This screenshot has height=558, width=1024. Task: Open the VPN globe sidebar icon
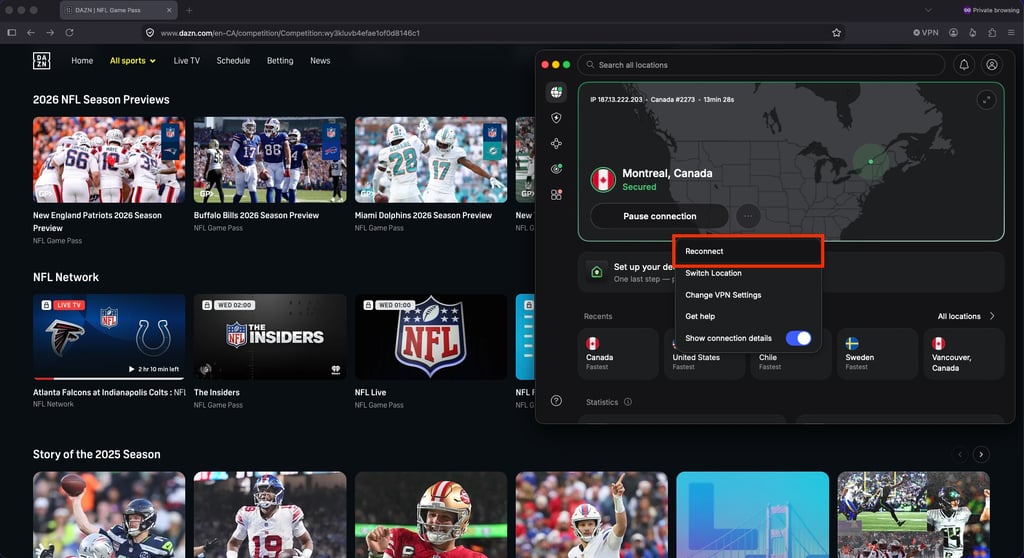[556, 92]
